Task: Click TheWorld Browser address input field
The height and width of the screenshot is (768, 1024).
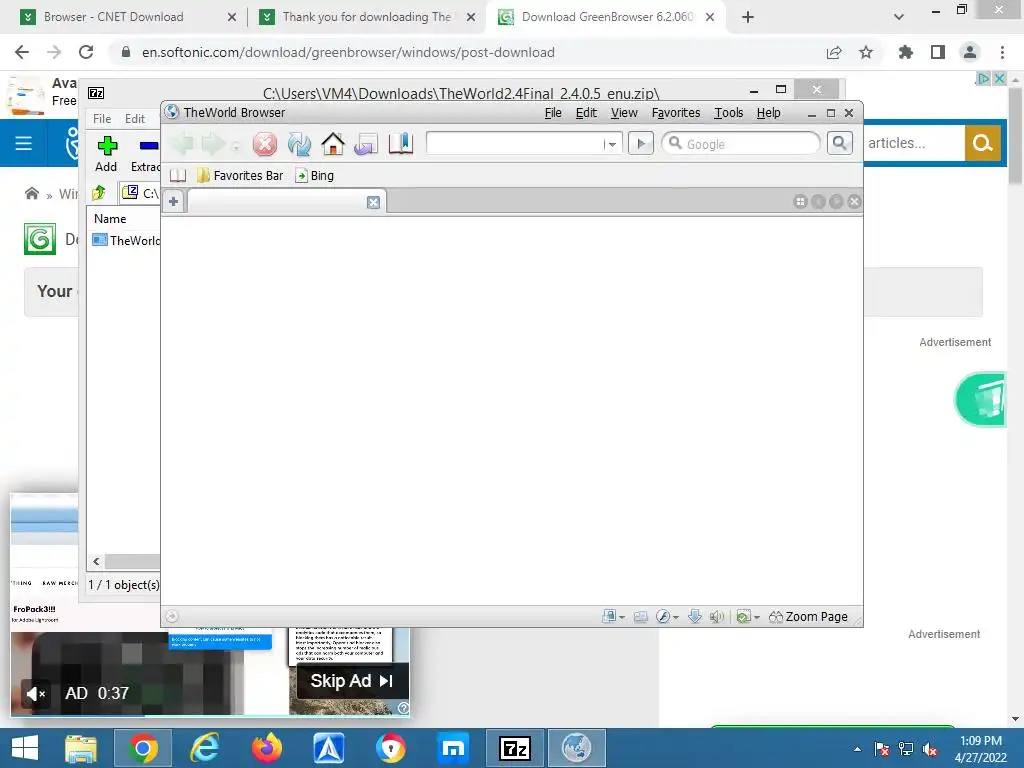Action: point(513,144)
